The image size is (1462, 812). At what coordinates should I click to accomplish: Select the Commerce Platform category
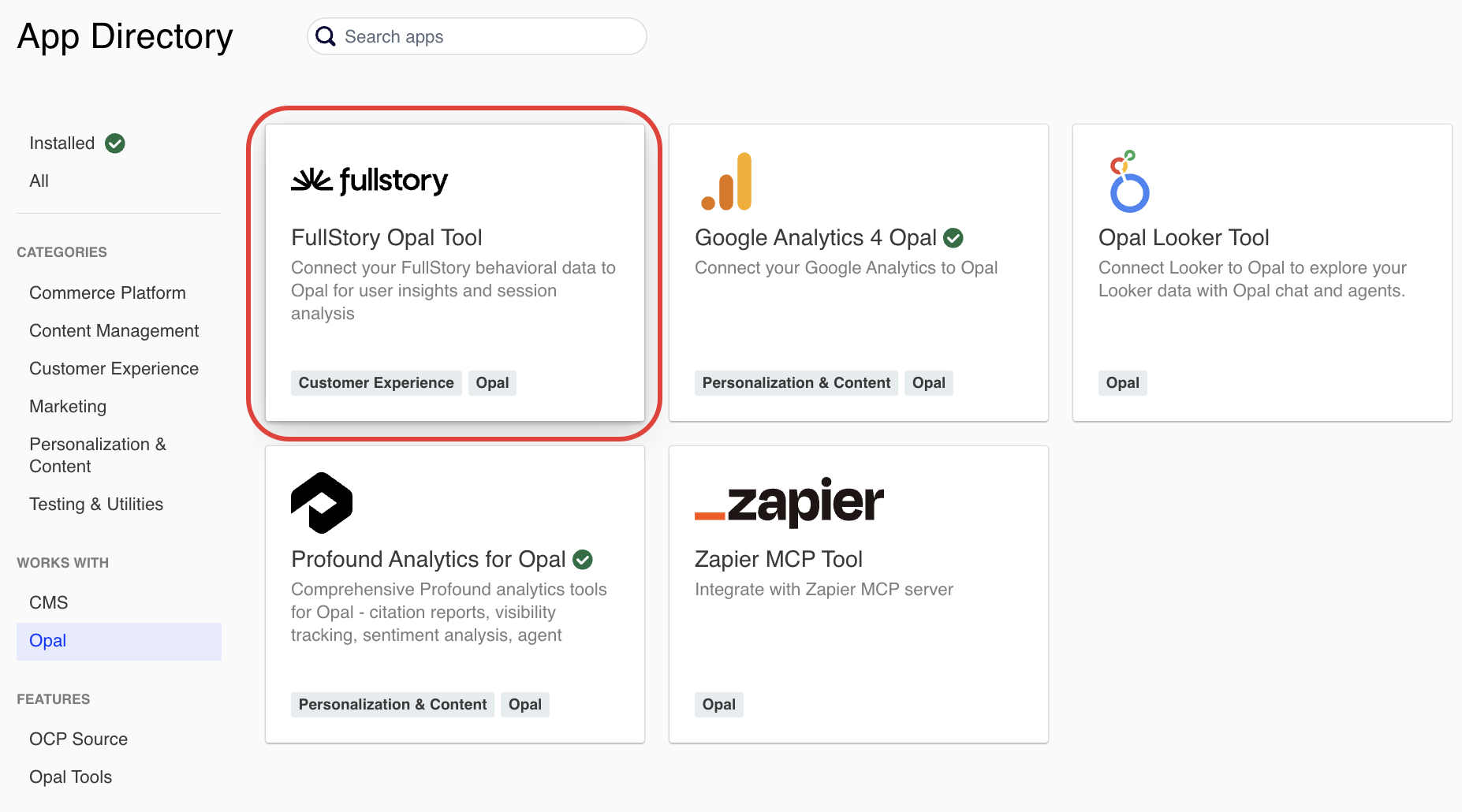tap(107, 293)
